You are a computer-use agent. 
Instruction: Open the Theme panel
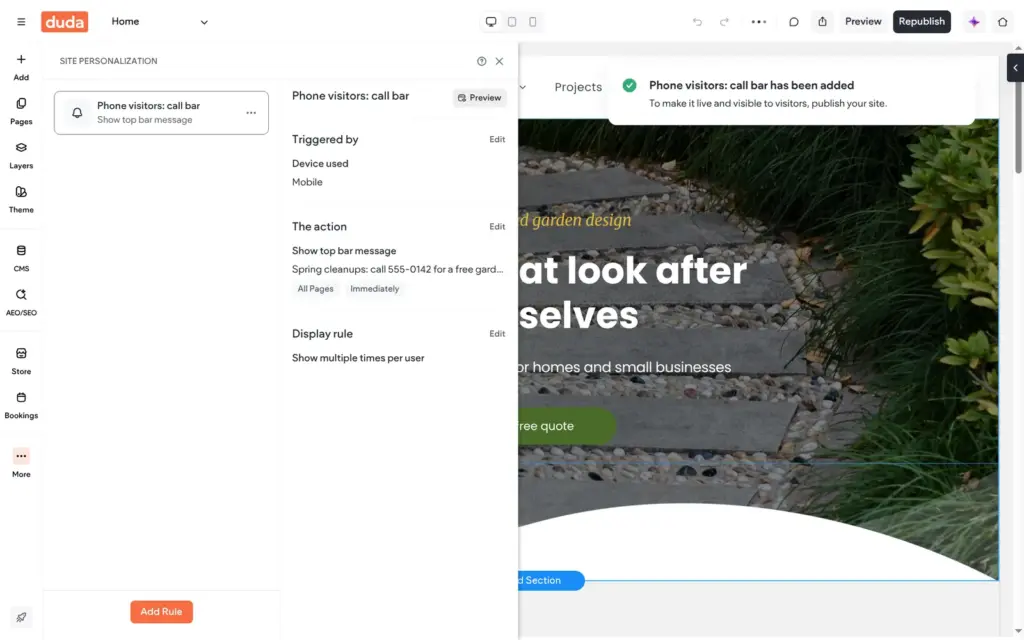[x=21, y=200]
